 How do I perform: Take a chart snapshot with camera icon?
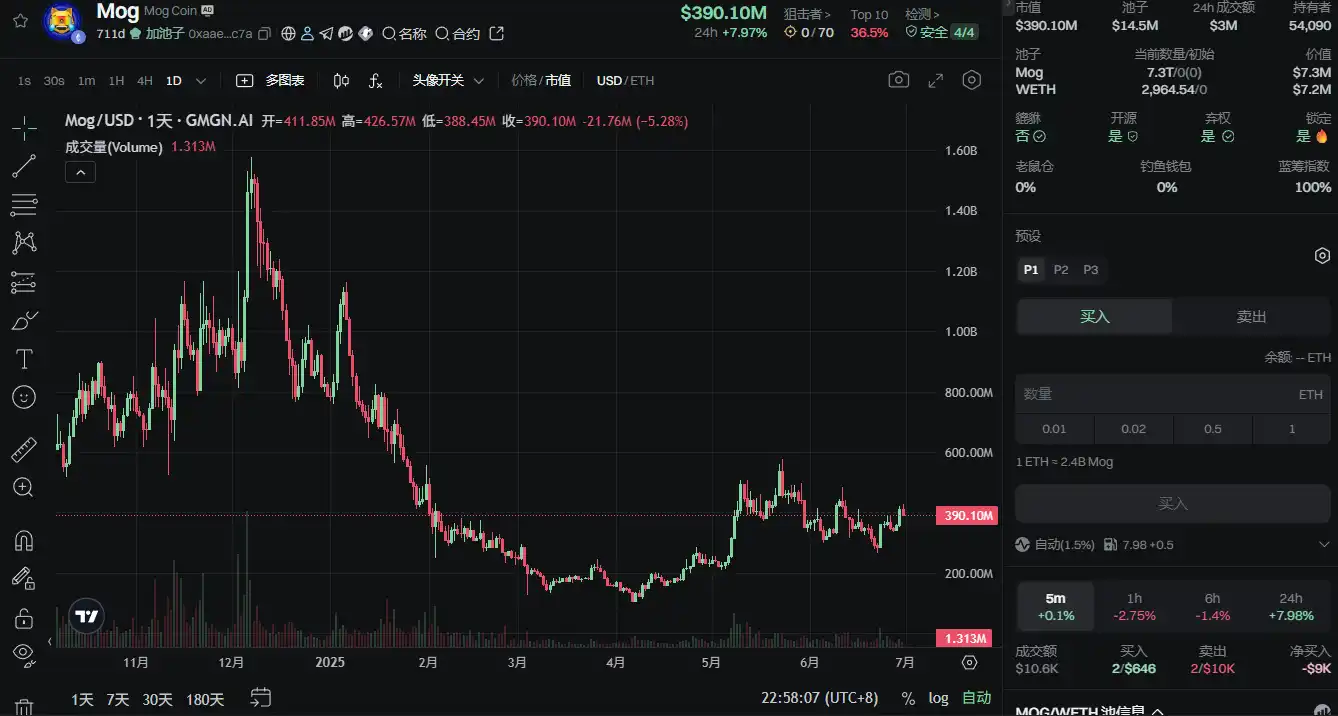pyautogui.click(x=899, y=80)
